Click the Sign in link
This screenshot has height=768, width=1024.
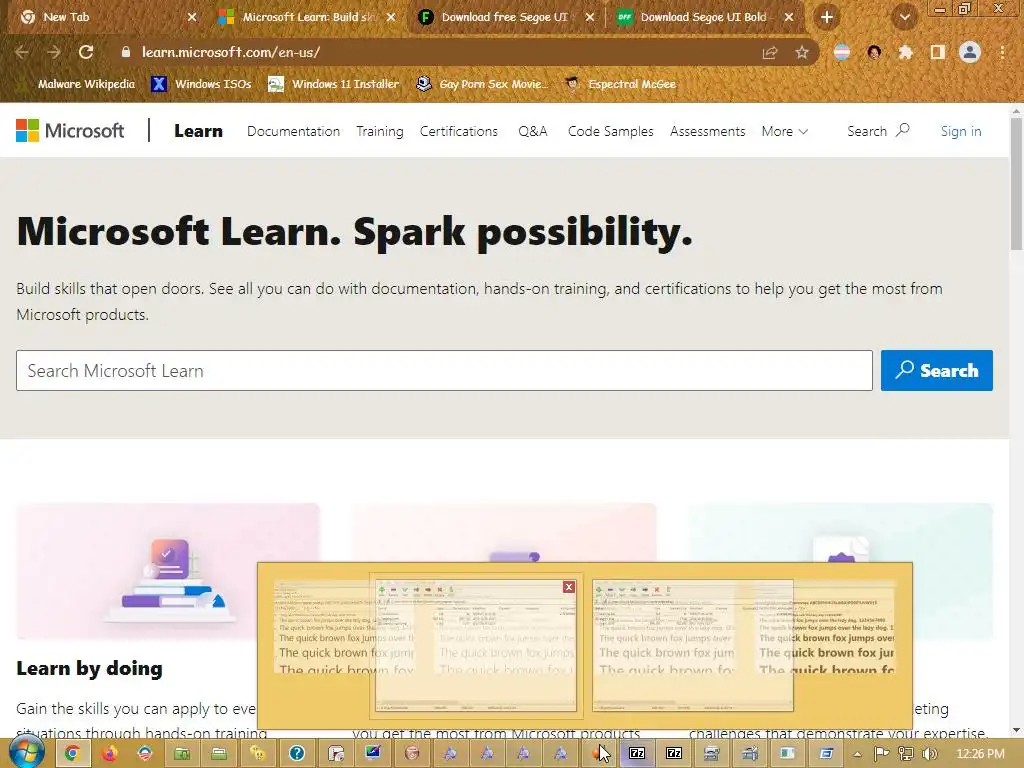961,131
